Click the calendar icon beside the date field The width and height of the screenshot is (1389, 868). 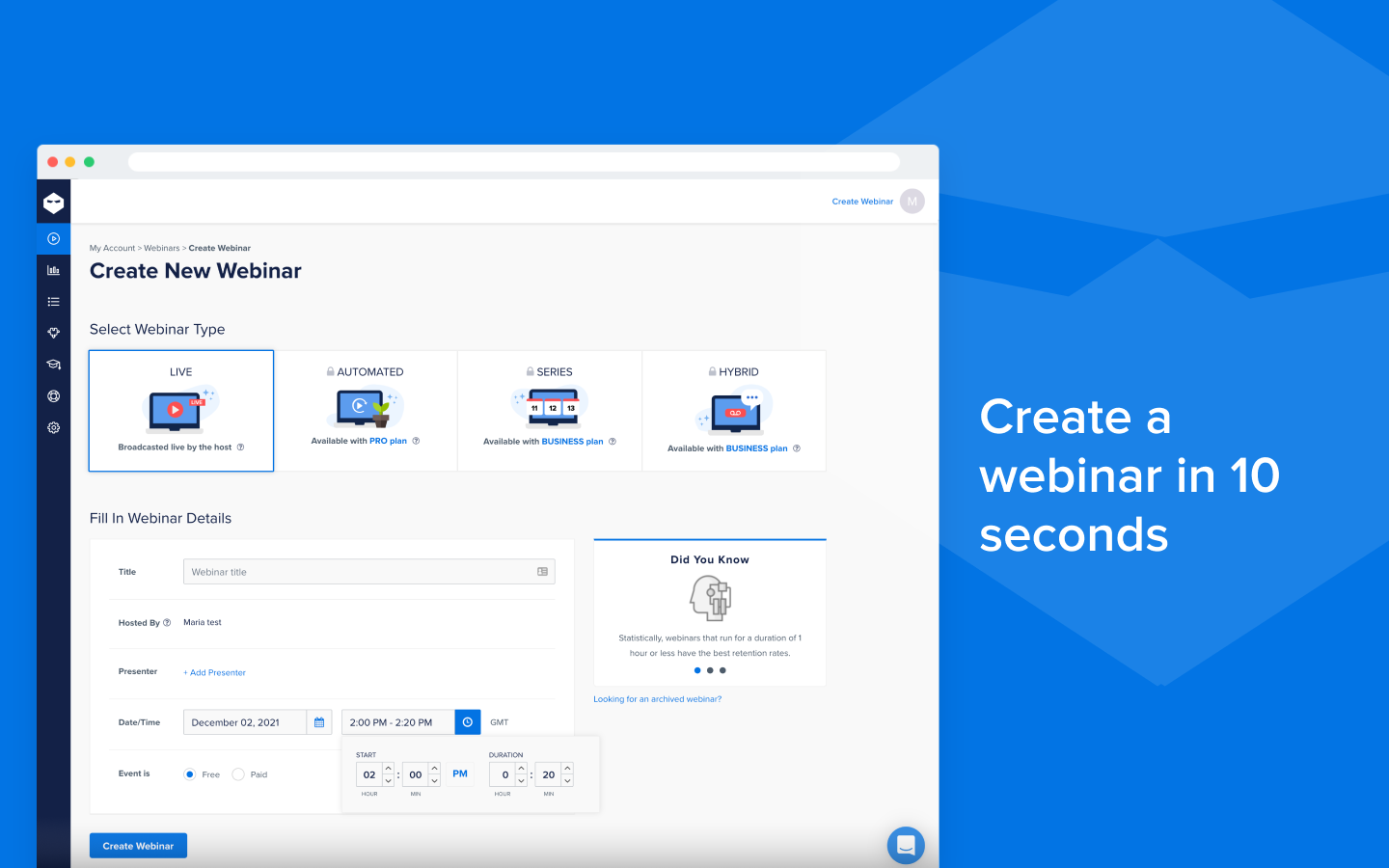(318, 721)
